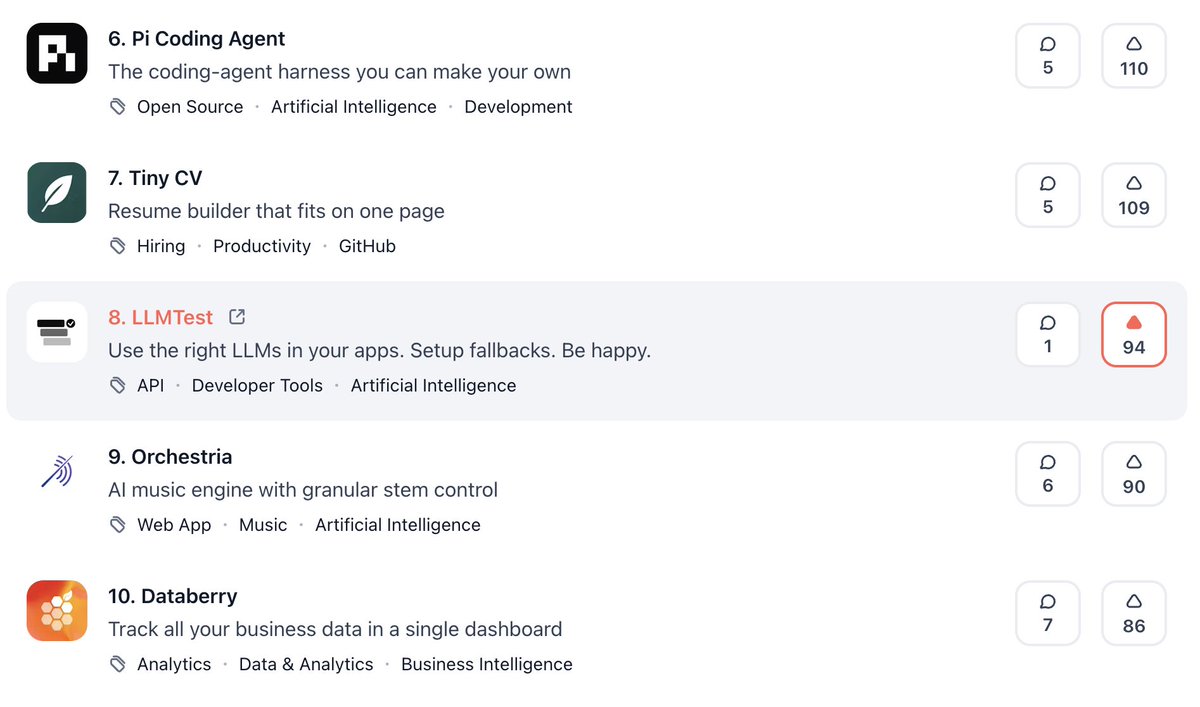Upvote Pi Coding Agent with 110 votes
1200x707 pixels.
pos(1134,56)
